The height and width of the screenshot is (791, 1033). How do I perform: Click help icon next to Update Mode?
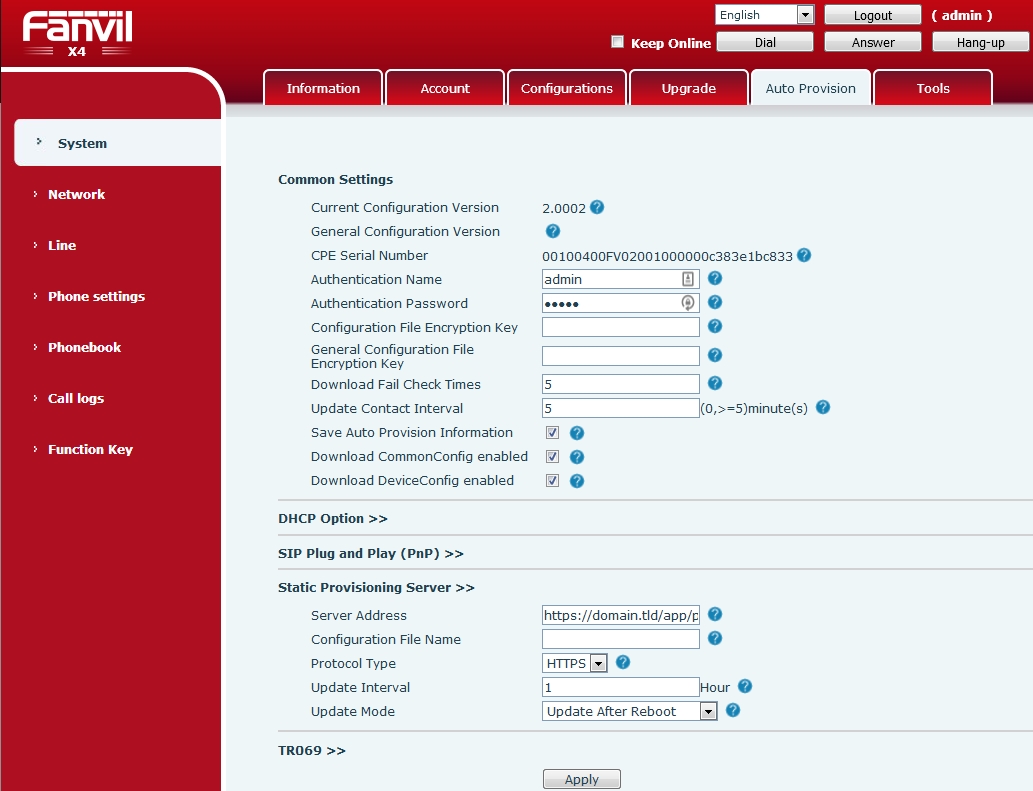click(733, 711)
